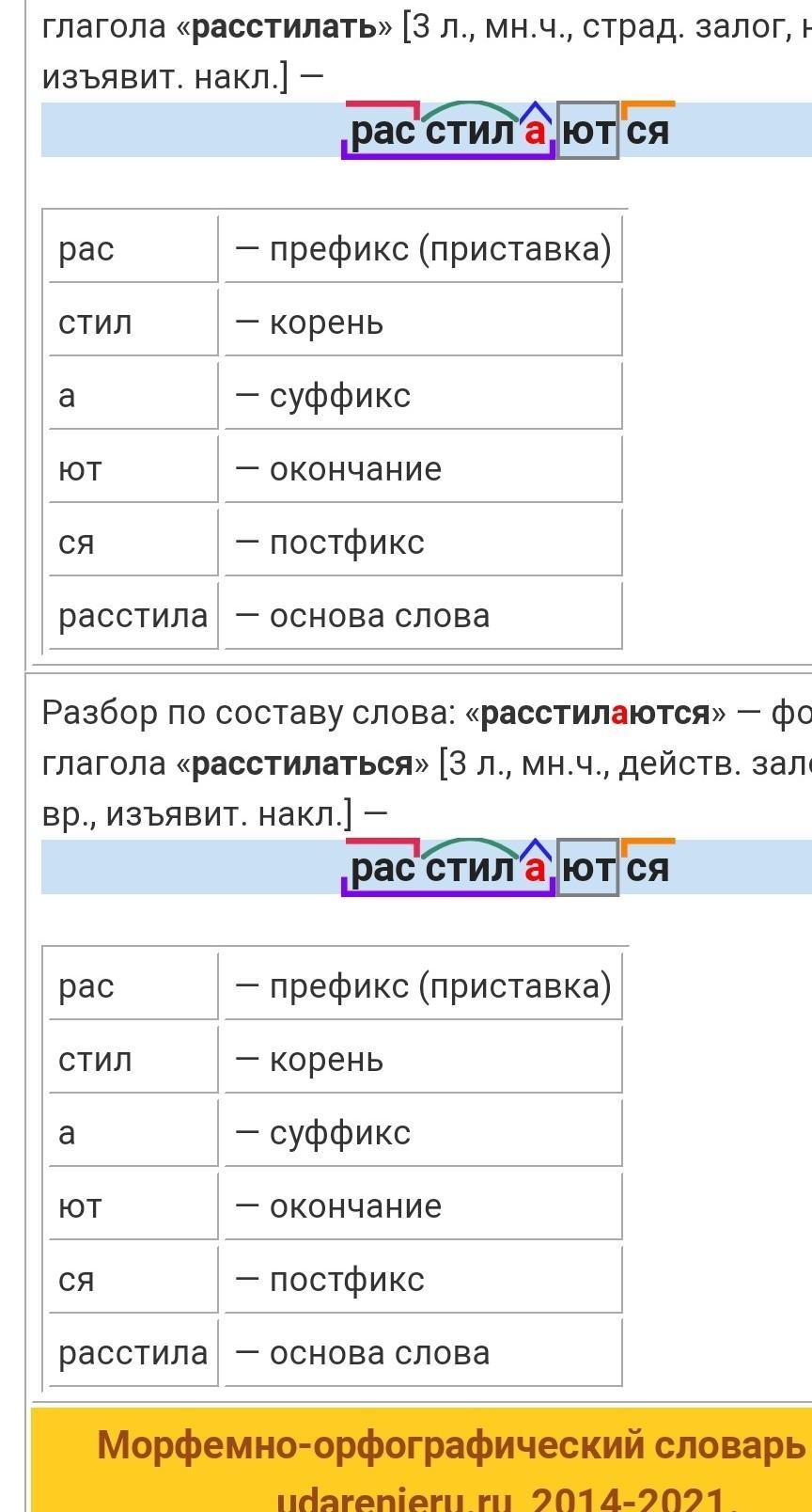Click the root "стил" in the second morpheme diagram
The width and height of the screenshot is (812, 1512).
pos(470,868)
